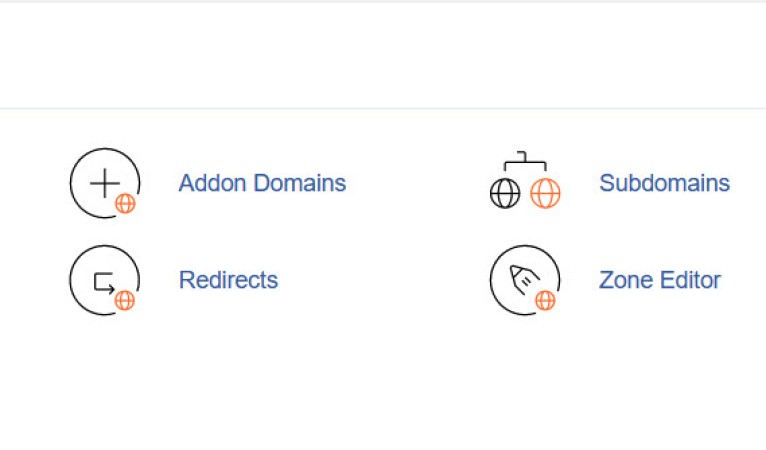Click the plus sign inside Addon Domains icon

coord(105,183)
